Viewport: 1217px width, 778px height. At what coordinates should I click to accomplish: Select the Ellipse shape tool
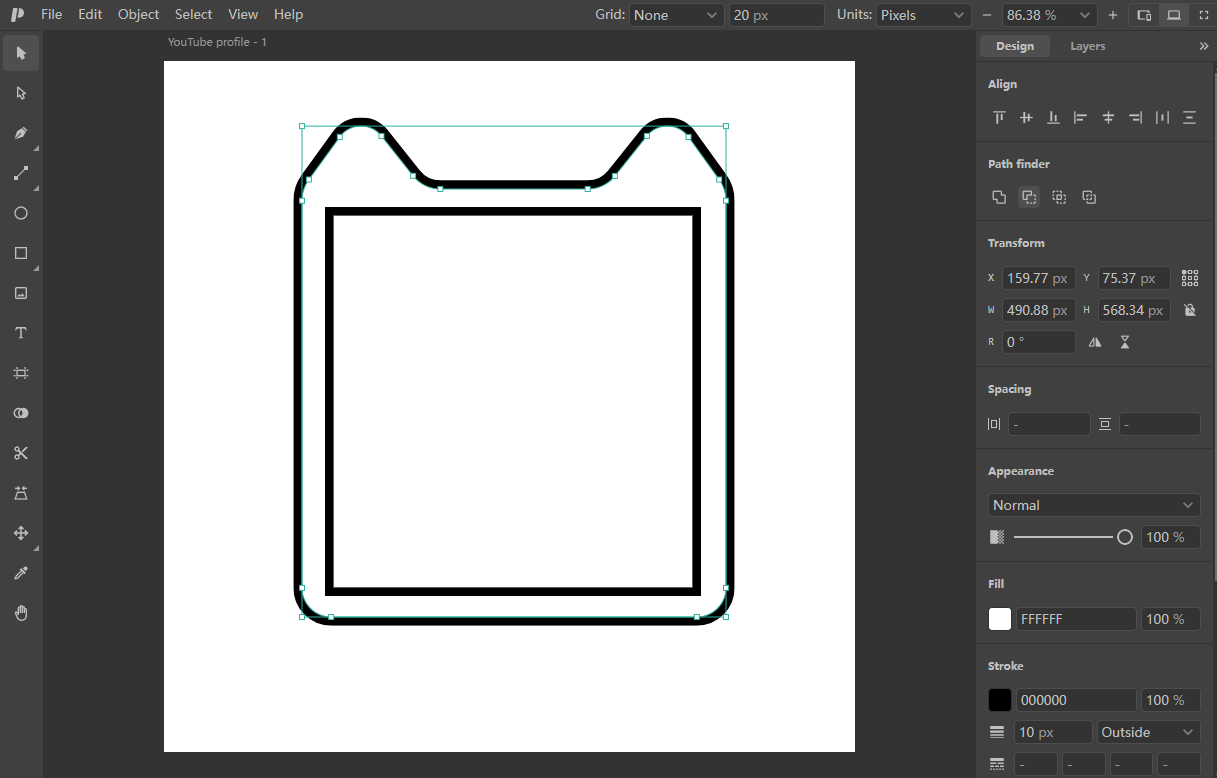(21, 213)
